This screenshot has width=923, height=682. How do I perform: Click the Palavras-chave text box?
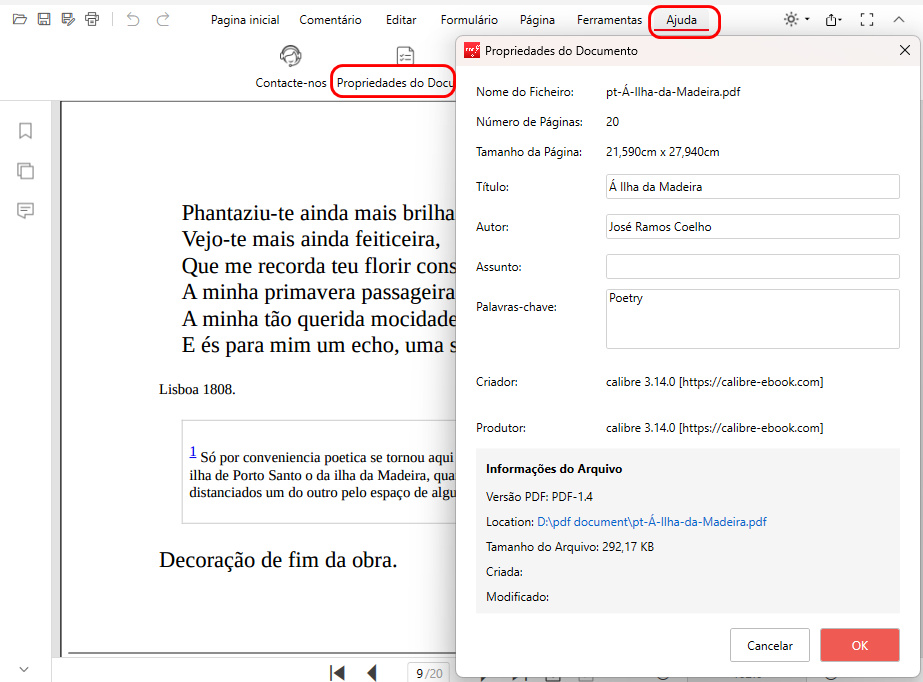pos(752,318)
